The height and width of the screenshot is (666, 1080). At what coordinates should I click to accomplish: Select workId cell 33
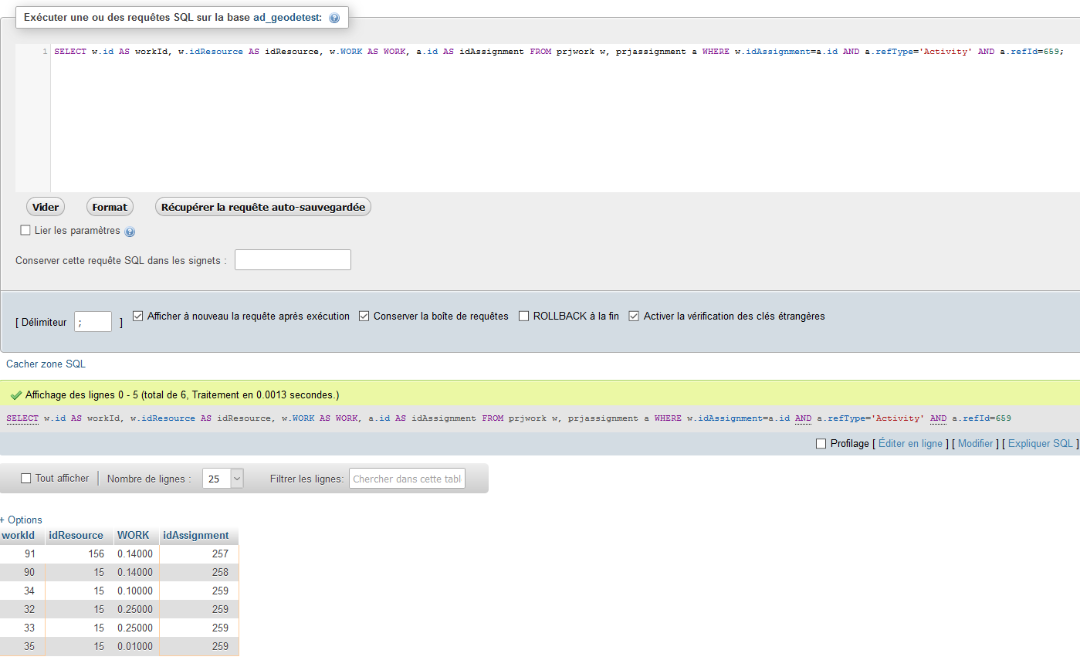pyautogui.click(x=23, y=628)
